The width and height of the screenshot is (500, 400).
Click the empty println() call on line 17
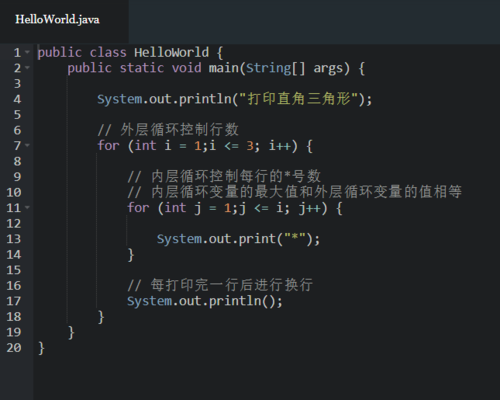[x=205, y=301]
